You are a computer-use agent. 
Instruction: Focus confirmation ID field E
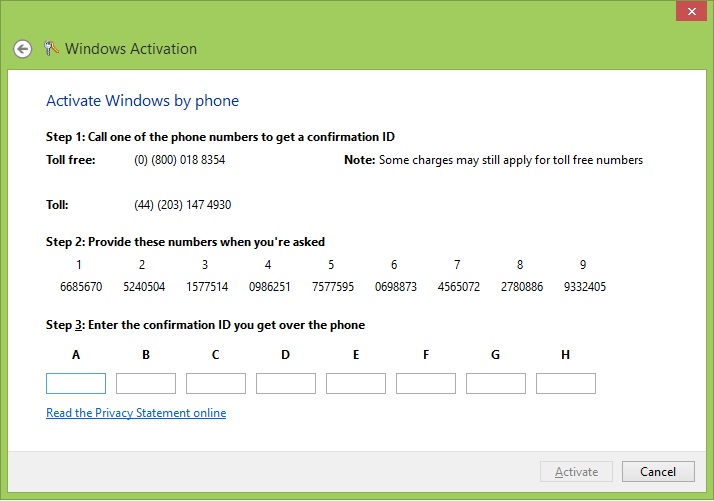(x=356, y=383)
